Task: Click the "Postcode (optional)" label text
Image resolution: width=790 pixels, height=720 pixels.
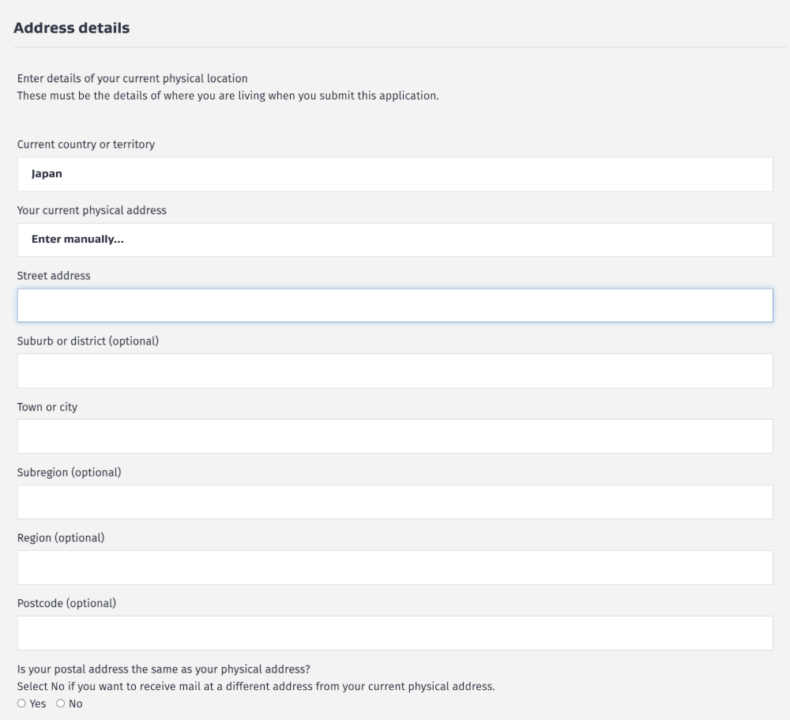Action: (67, 603)
